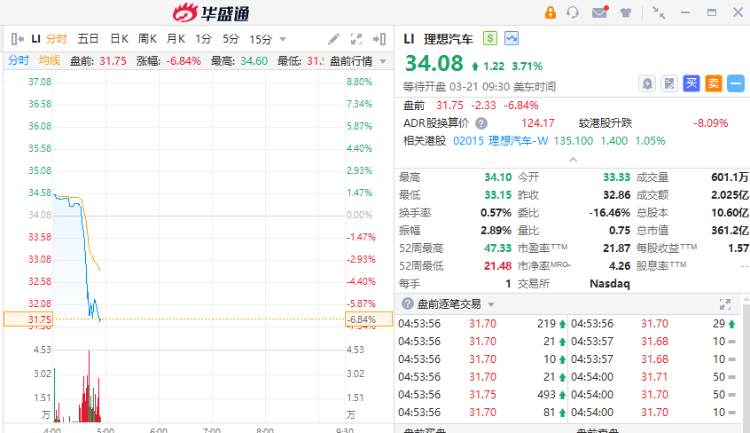Select the 五日 chart tab

tap(88, 39)
